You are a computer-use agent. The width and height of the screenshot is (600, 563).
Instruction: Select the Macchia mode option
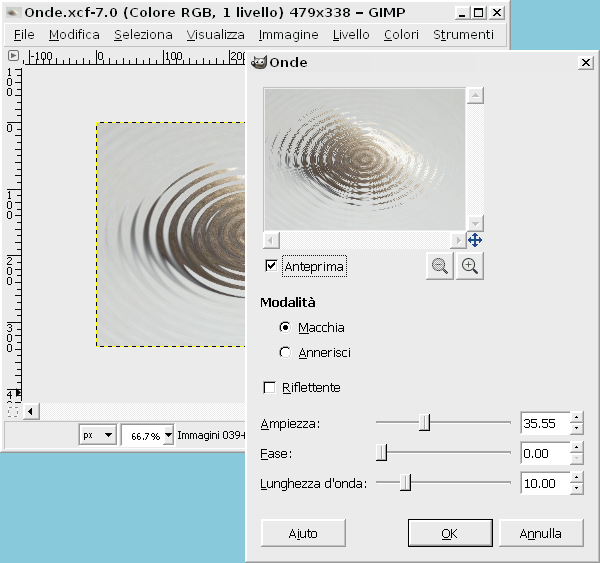(286, 327)
